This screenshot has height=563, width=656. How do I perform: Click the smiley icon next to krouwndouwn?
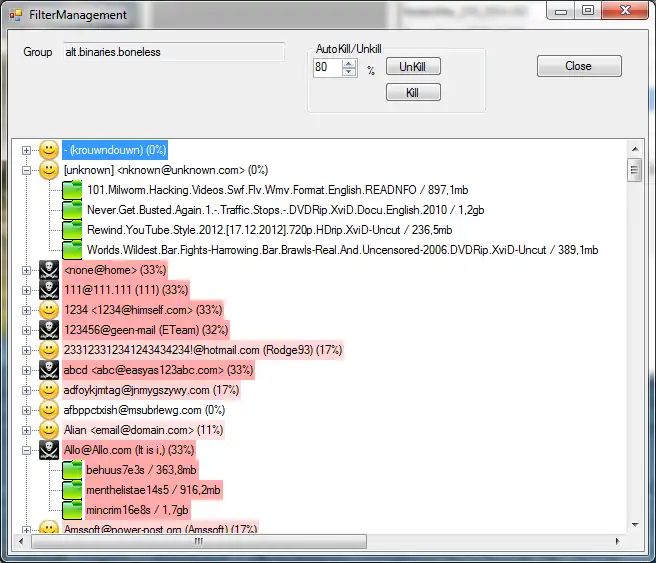pos(49,150)
